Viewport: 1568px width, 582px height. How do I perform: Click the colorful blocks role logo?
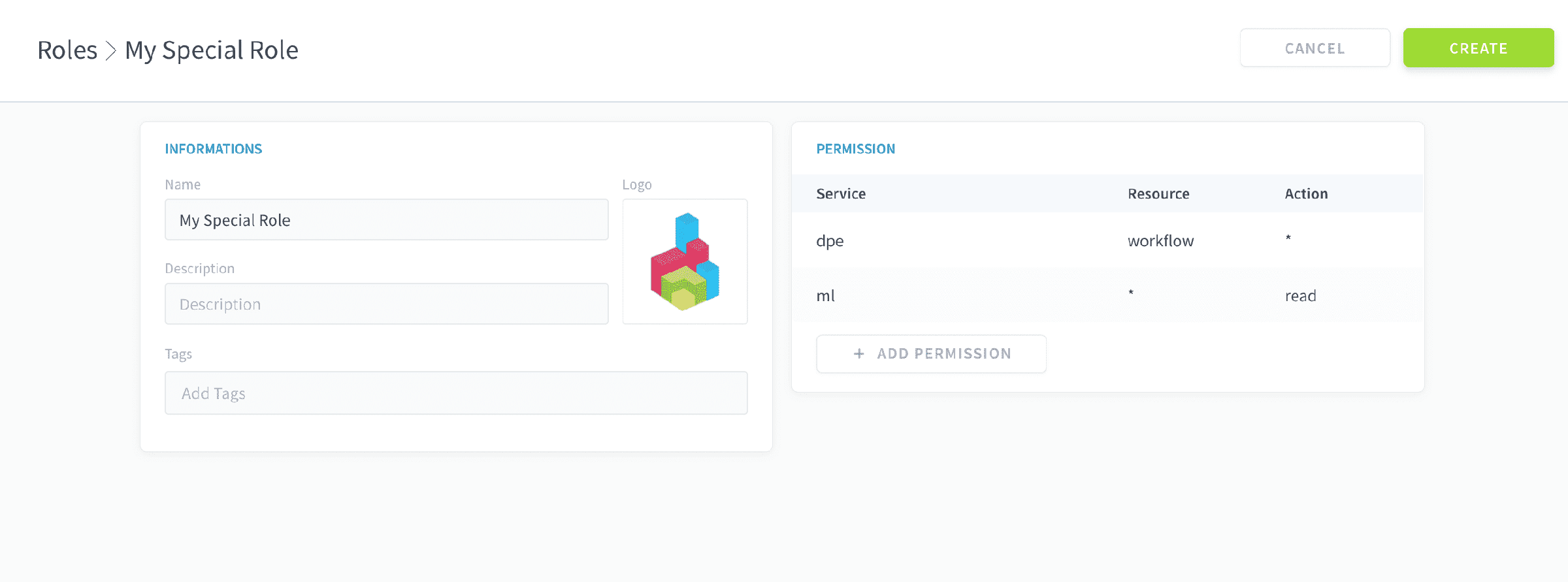coord(685,261)
